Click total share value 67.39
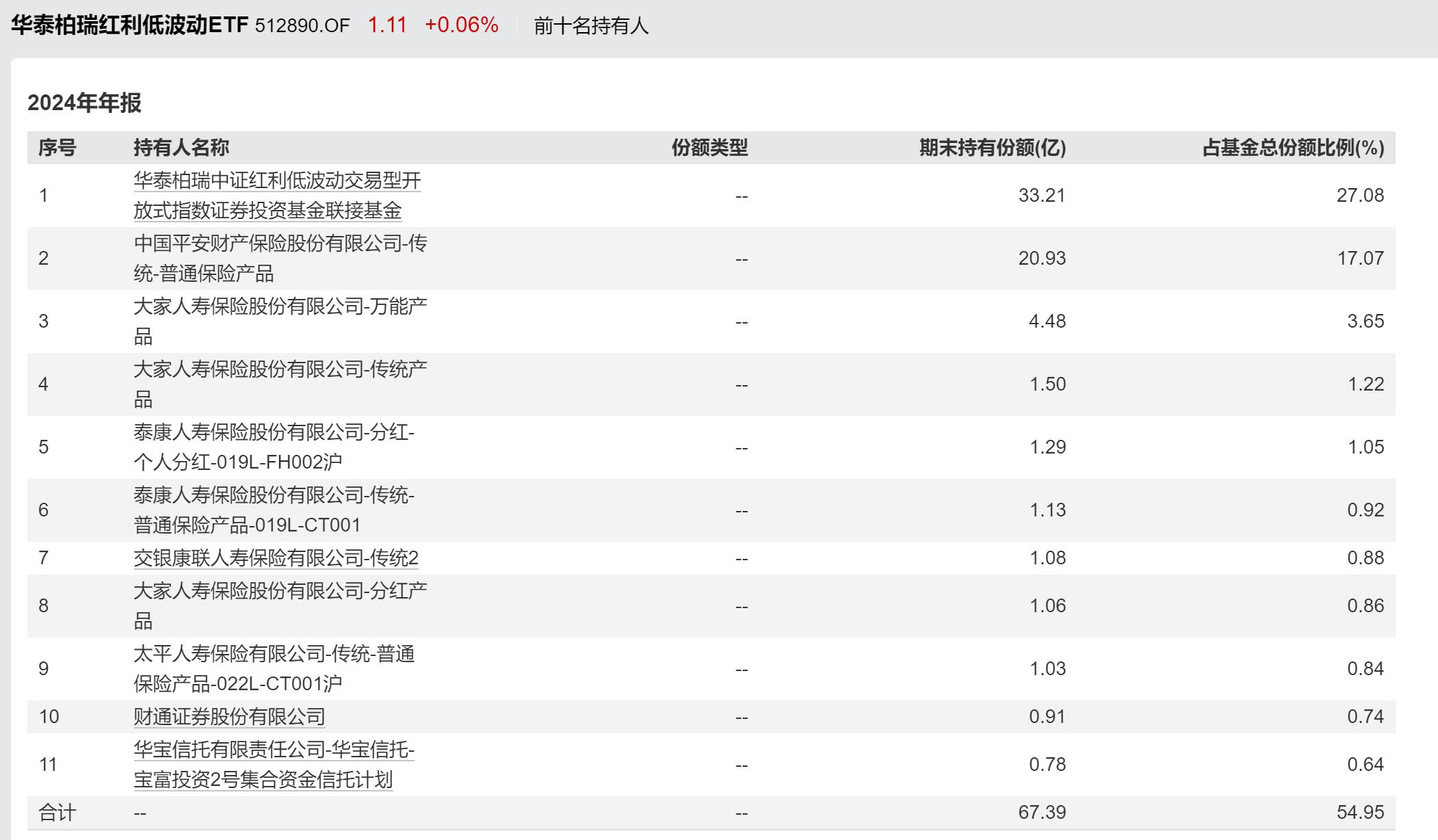 [1041, 812]
